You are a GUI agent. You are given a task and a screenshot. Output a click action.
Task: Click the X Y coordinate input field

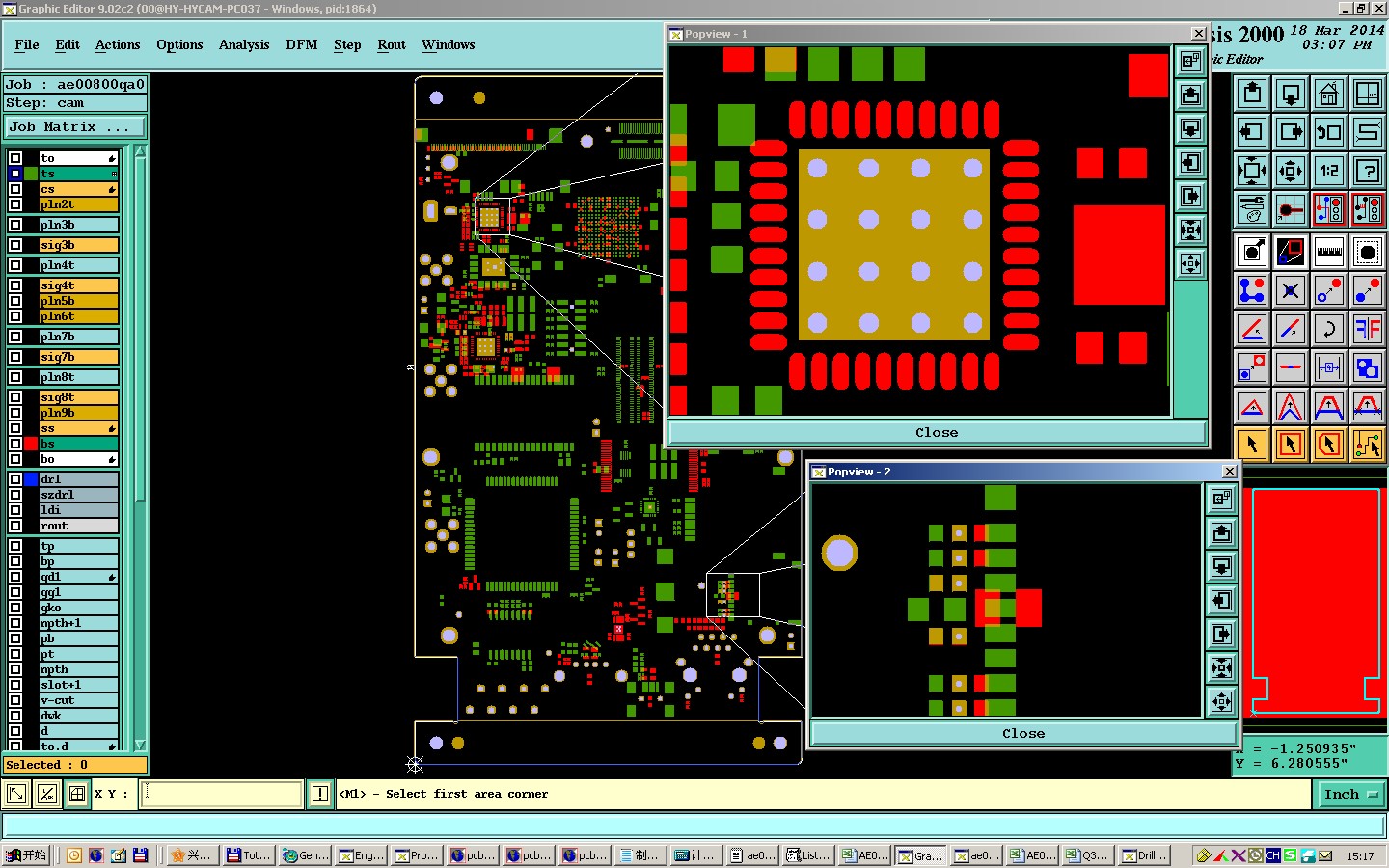(222, 794)
